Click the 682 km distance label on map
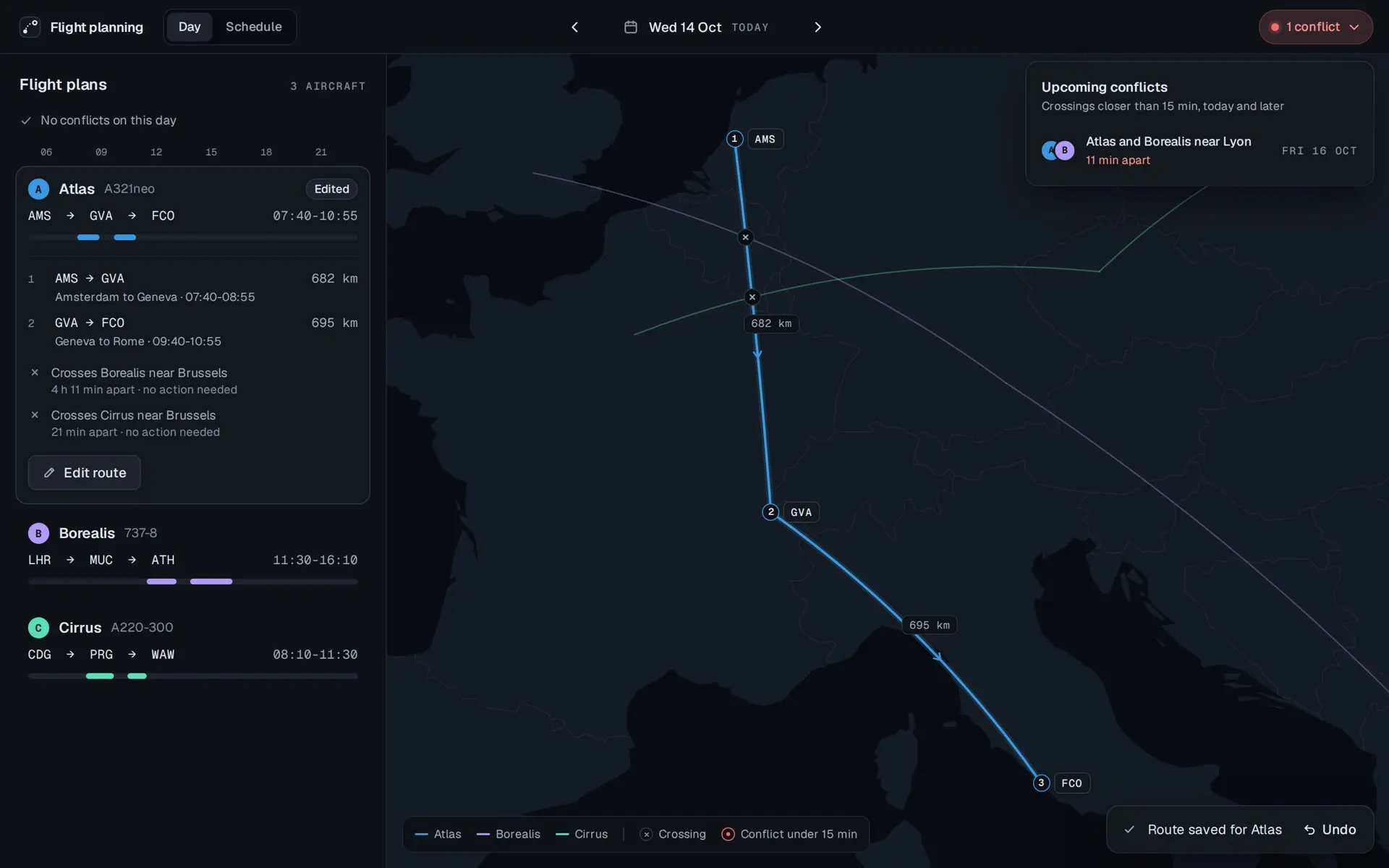 coord(771,323)
